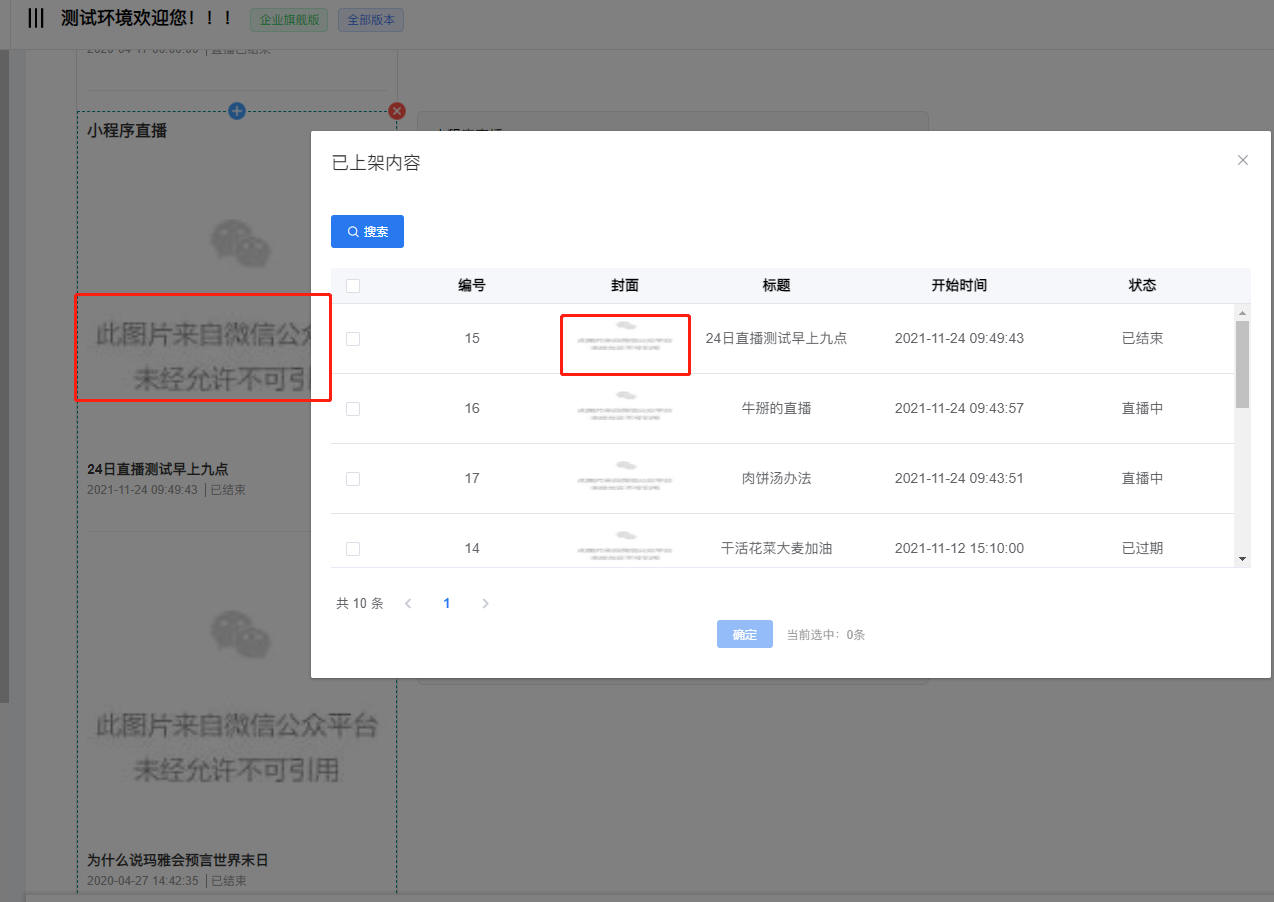Click the 为什么说玛雅会预言世界末日 live title

[178, 860]
